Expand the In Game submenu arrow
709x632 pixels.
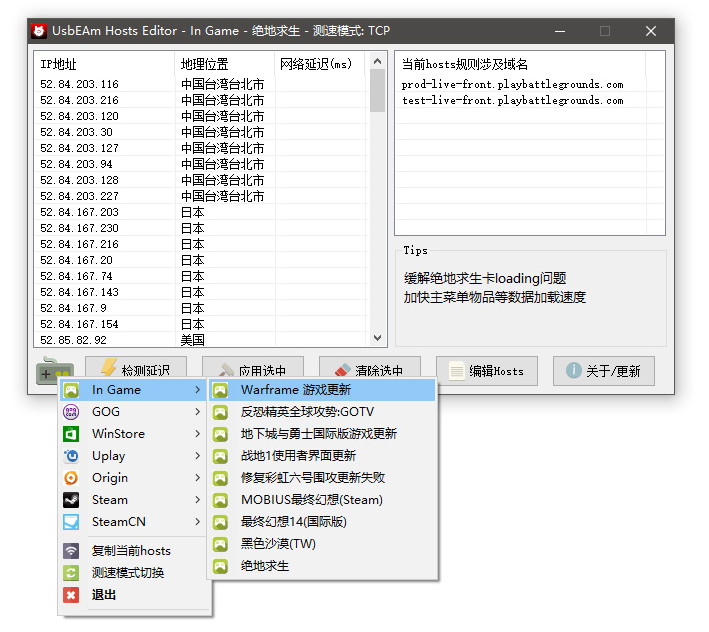pos(198,390)
